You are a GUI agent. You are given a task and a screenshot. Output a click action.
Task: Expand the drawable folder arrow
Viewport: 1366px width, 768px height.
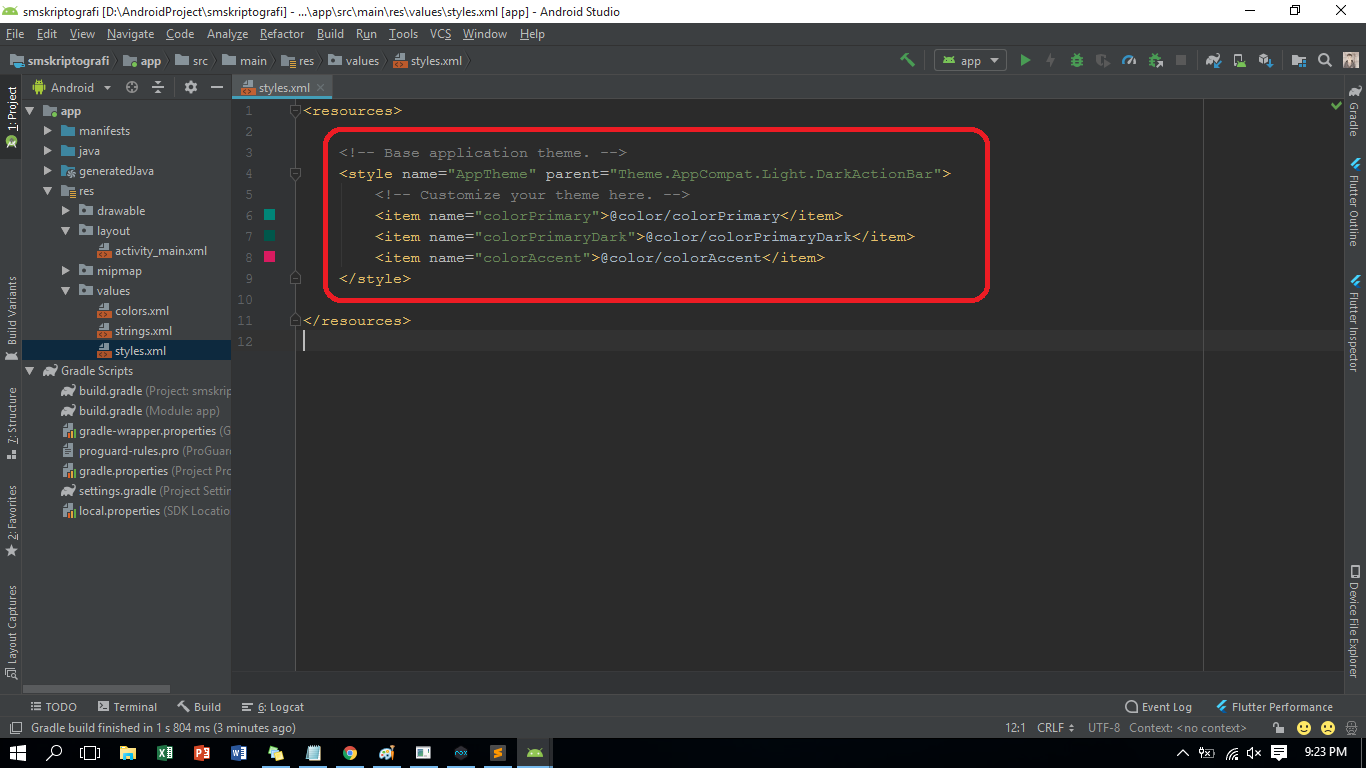click(66, 211)
